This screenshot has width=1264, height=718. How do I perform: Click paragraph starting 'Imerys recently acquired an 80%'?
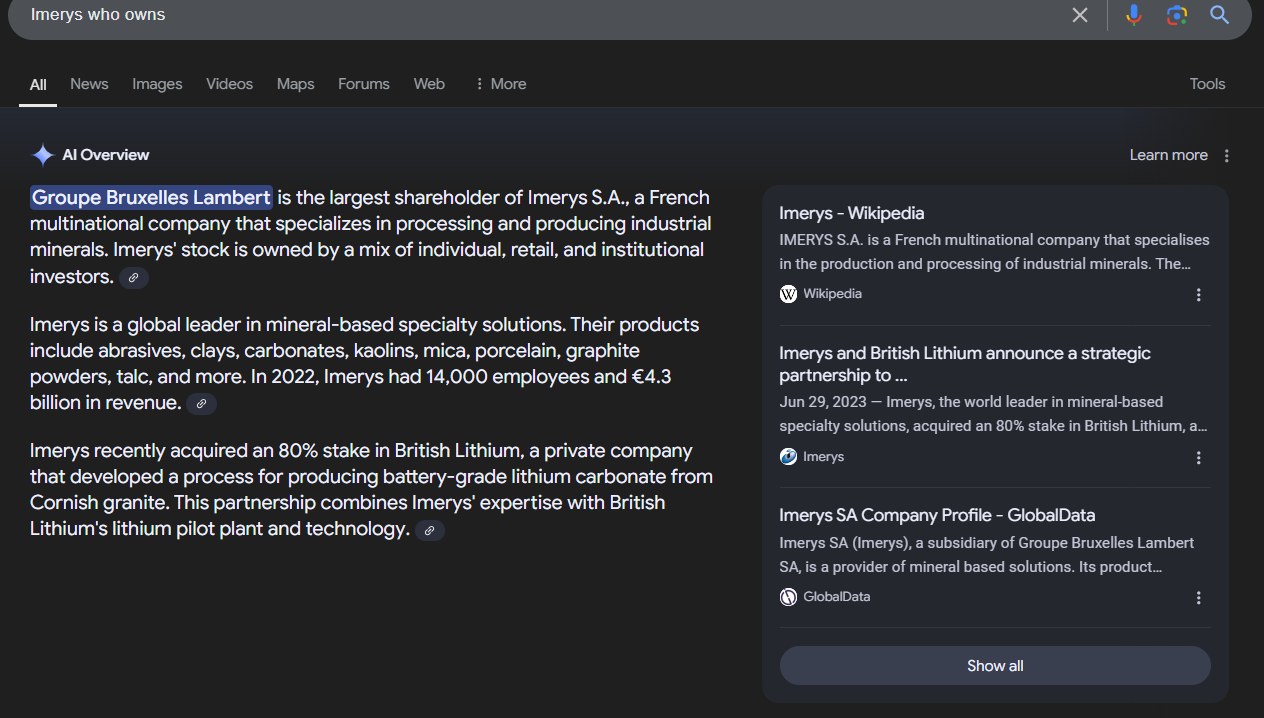[x=371, y=490]
